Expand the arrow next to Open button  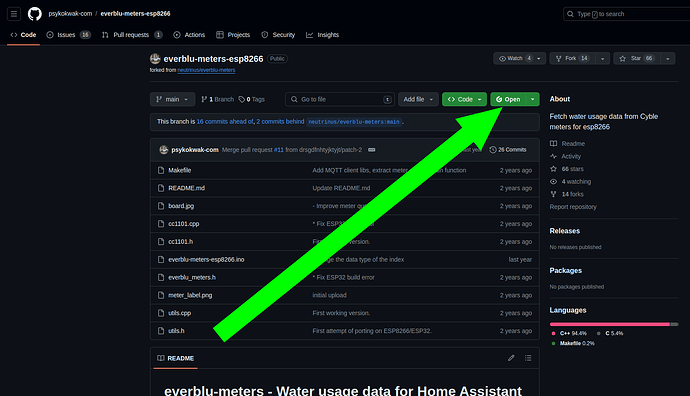pos(532,99)
